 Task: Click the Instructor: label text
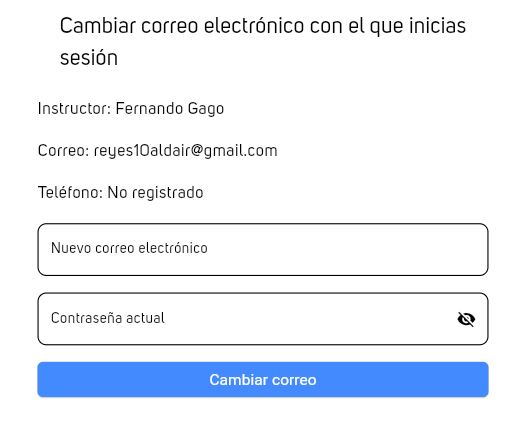pyautogui.click(x=74, y=109)
